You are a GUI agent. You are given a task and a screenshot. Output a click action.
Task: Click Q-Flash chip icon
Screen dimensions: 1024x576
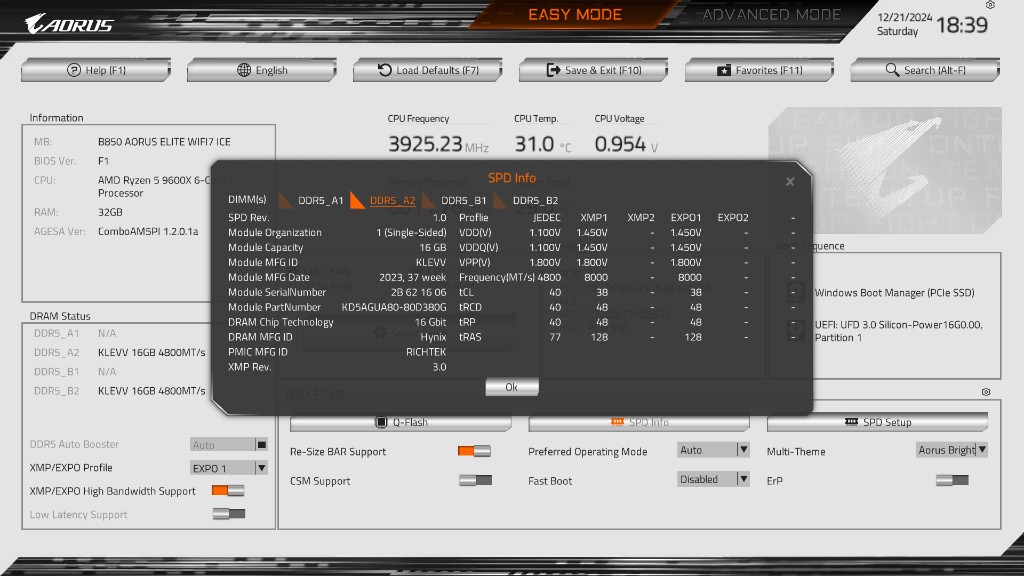pyautogui.click(x=381, y=423)
